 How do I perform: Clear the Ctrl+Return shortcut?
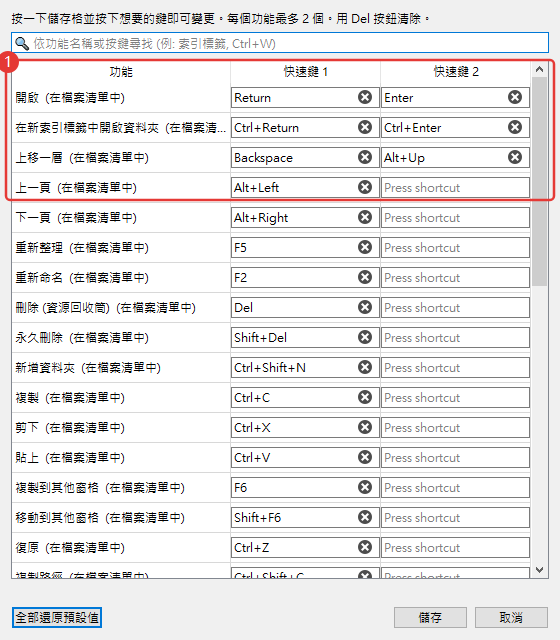(365, 127)
